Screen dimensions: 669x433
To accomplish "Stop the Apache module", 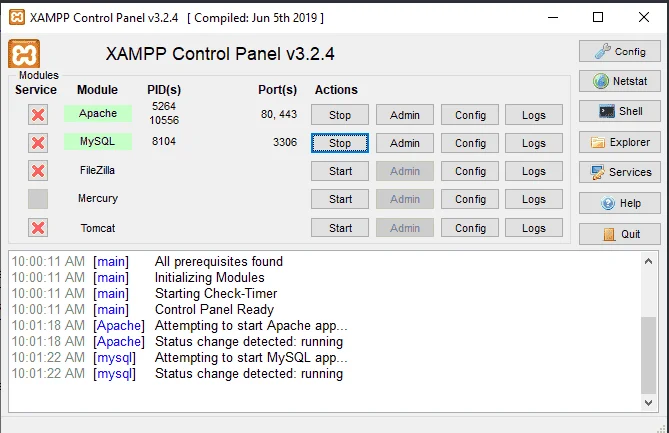I will (x=340, y=115).
